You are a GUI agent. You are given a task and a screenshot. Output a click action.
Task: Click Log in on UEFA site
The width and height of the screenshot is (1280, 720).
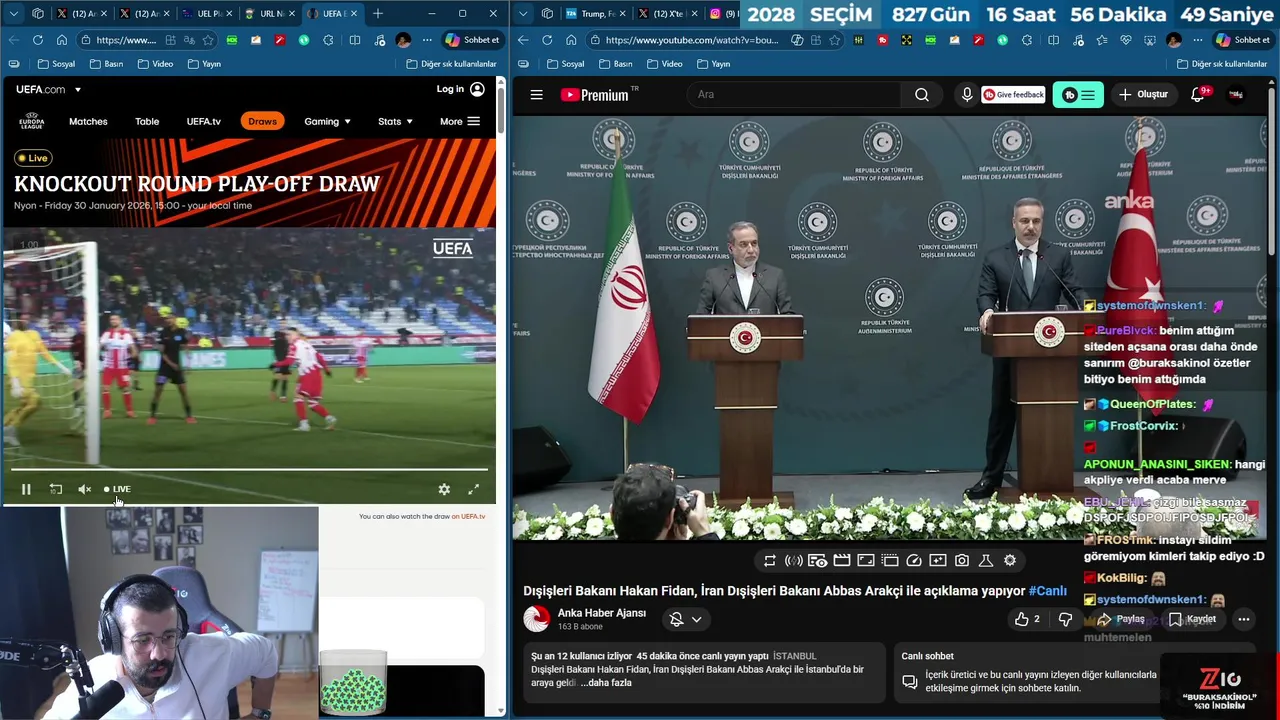point(460,89)
